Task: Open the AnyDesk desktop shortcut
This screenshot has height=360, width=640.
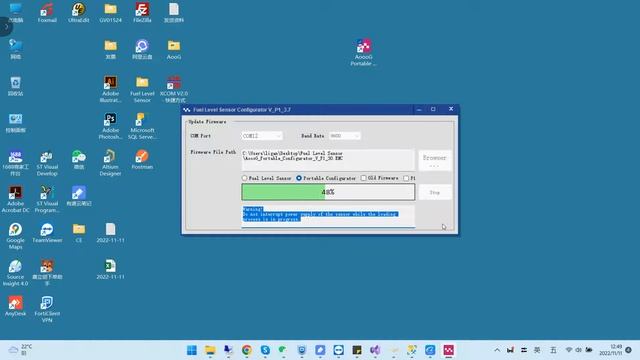Action: tap(16, 306)
